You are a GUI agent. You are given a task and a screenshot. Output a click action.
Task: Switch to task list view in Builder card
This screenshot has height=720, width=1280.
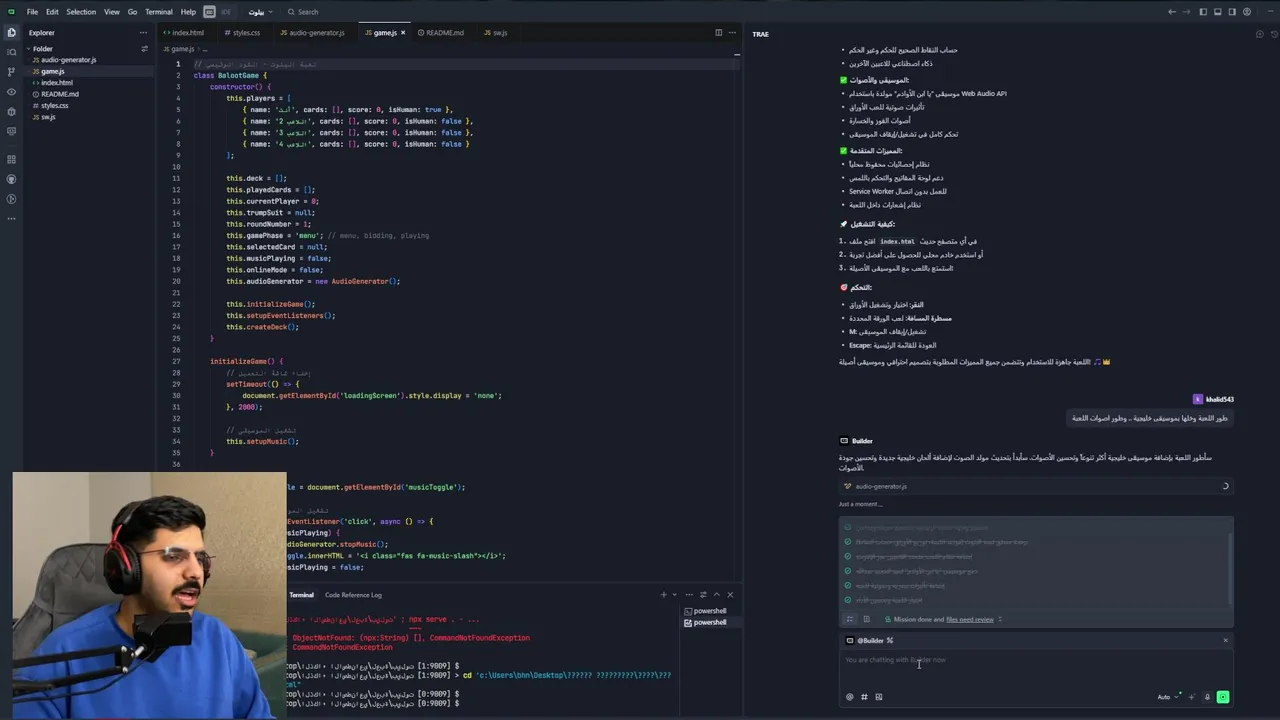pyautogui.click(x=850, y=619)
